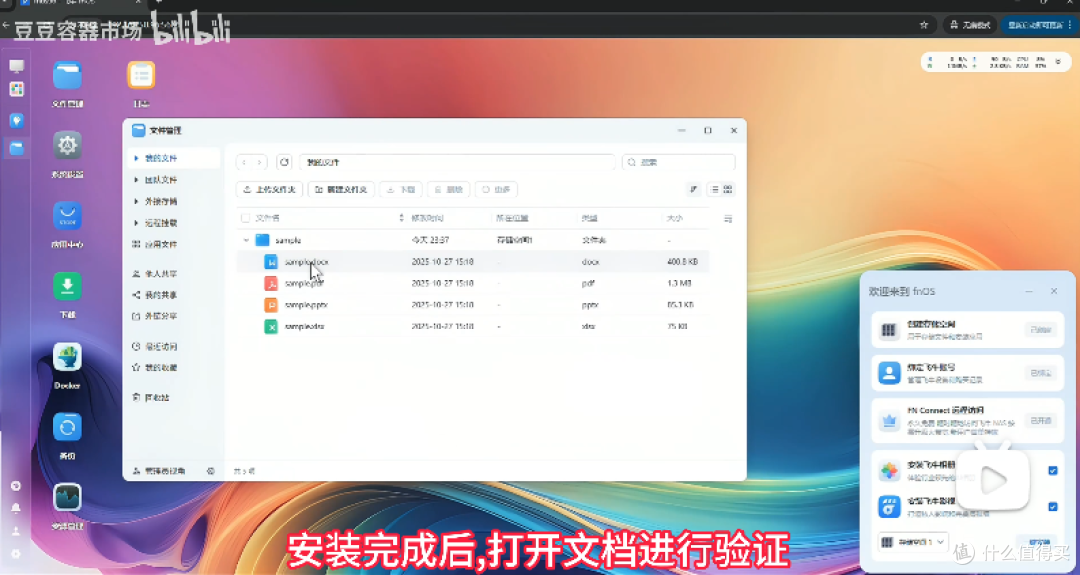The height and width of the screenshot is (575, 1080).
Task: Open settings gear at file manager sidebar bottom
Action: (211, 471)
